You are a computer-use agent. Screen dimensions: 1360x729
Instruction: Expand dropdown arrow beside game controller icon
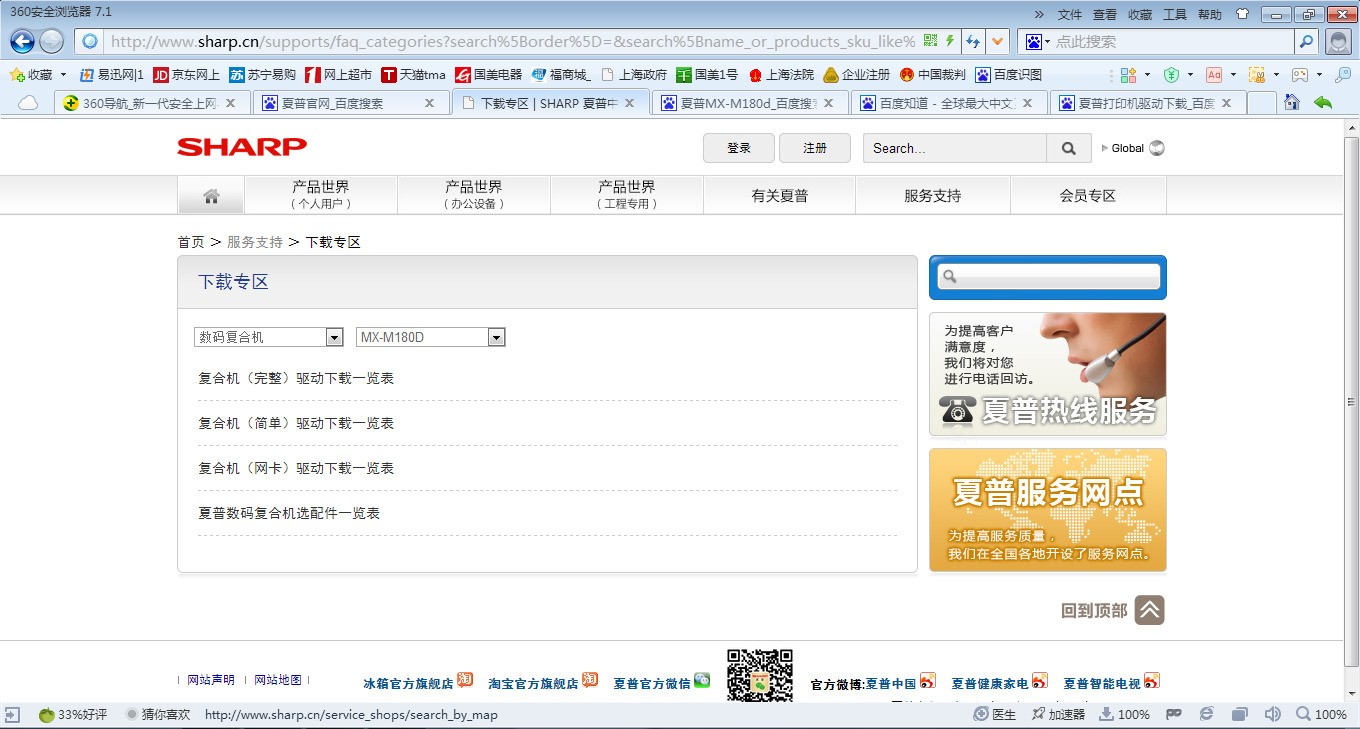(1319, 75)
